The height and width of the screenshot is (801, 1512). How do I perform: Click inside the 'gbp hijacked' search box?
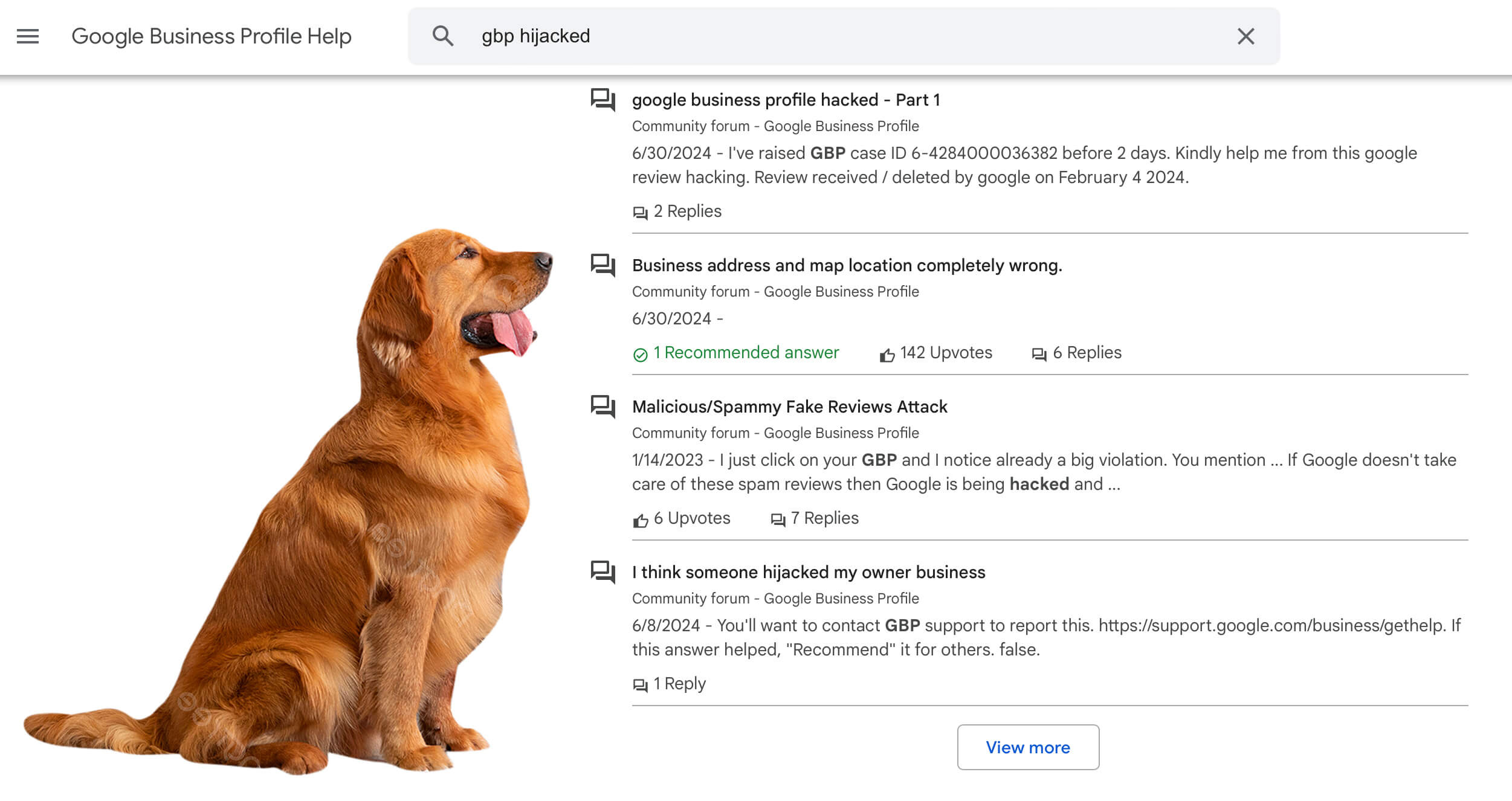pos(786,36)
